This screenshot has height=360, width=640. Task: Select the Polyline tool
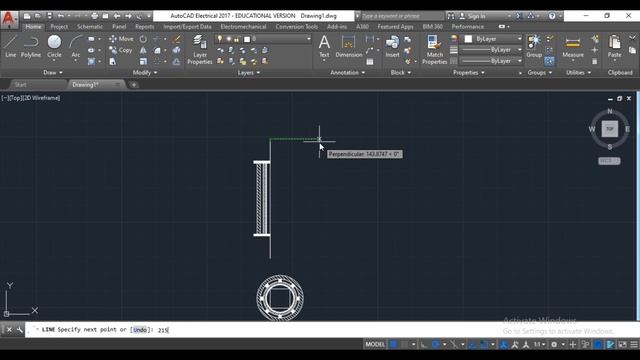click(x=31, y=47)
